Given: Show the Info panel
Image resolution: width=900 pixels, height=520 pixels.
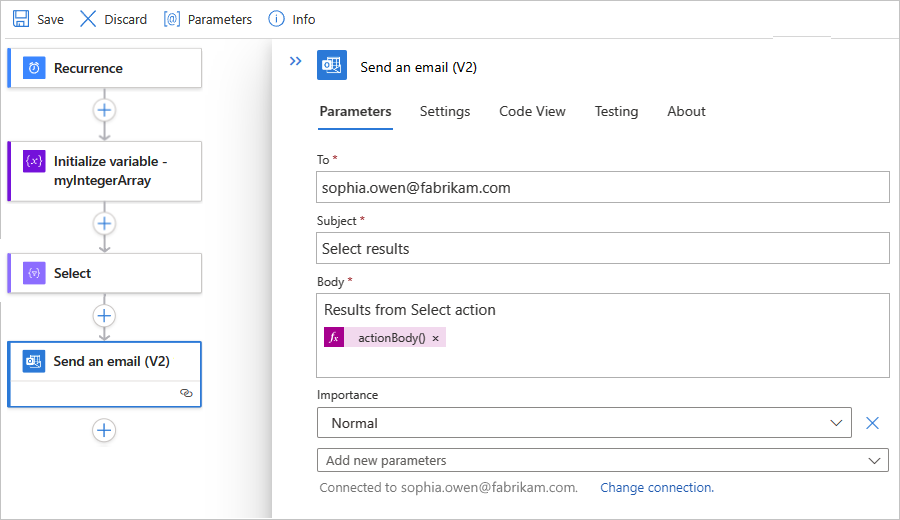Looking at the screenshot, I should click(x=277, y=19).
